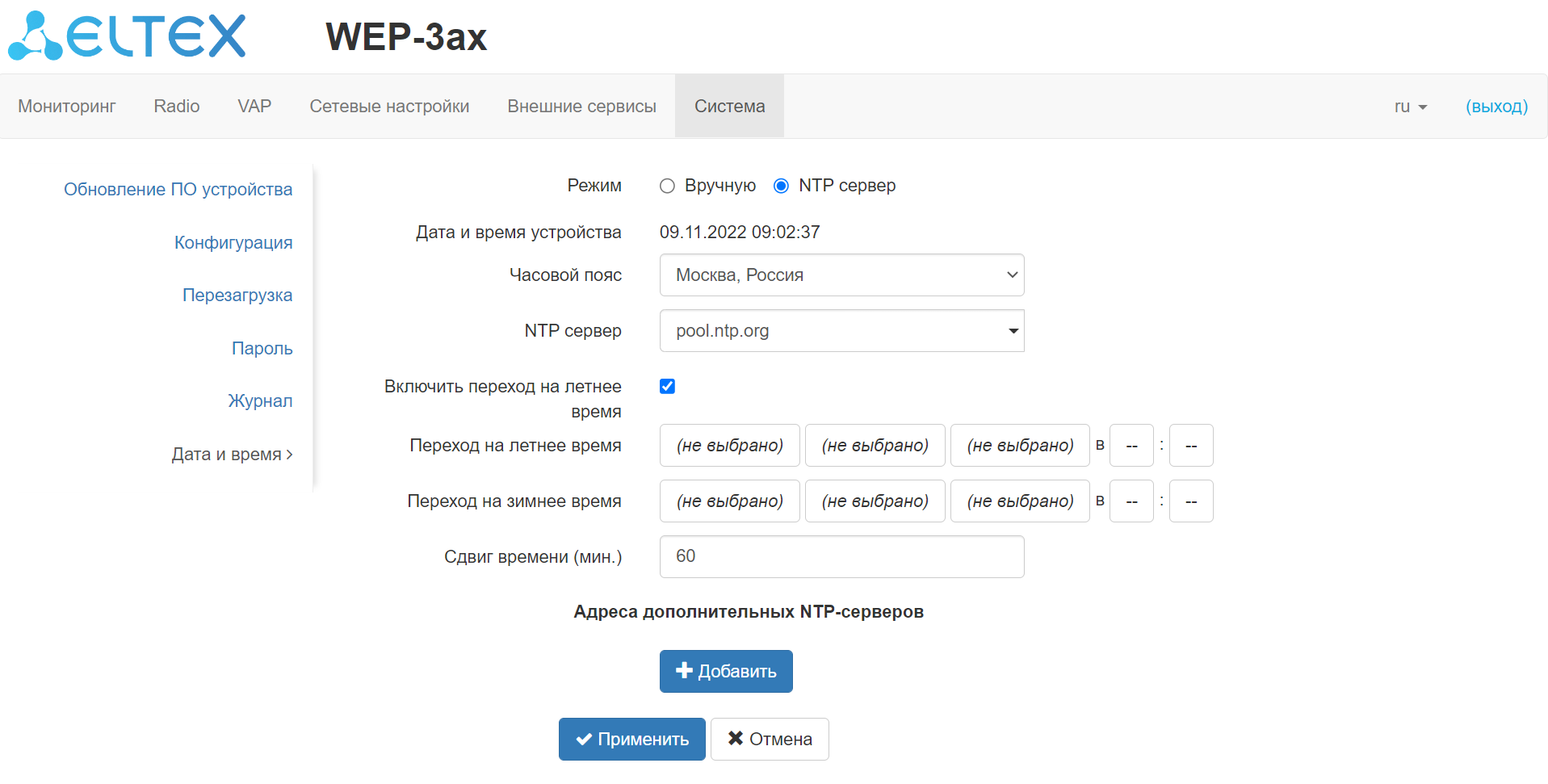Screen dimensions: 1548x784
Task: Click the checkmark icon on Применить button
Action: point(584,740)
